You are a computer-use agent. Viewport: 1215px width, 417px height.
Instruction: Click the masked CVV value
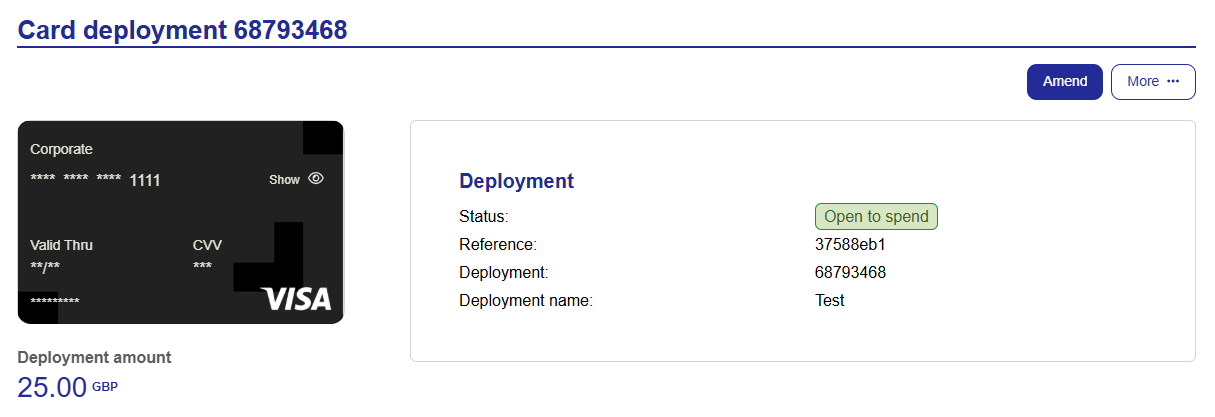pos(202,267)
